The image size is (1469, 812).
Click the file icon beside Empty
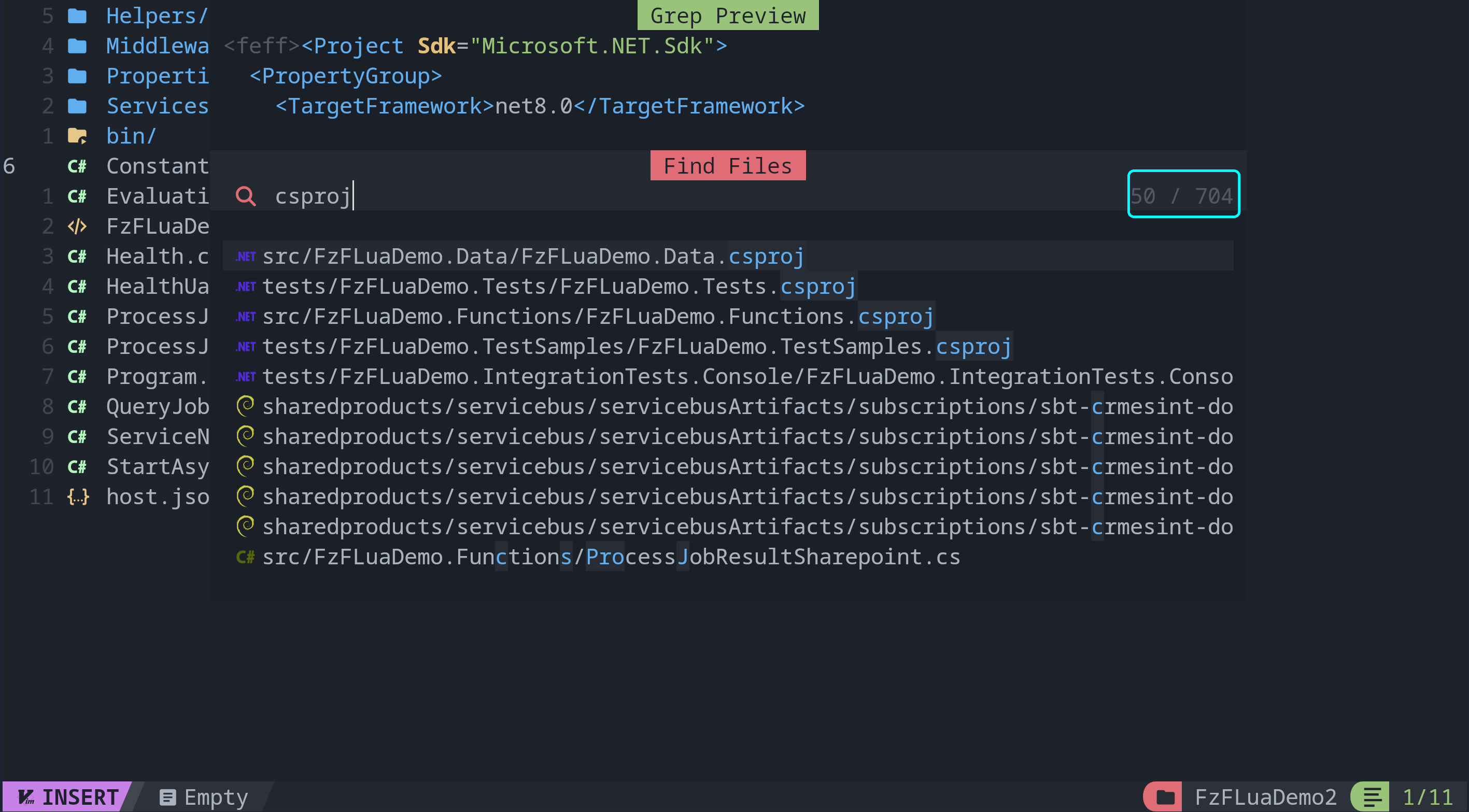[x=167, y=797]
